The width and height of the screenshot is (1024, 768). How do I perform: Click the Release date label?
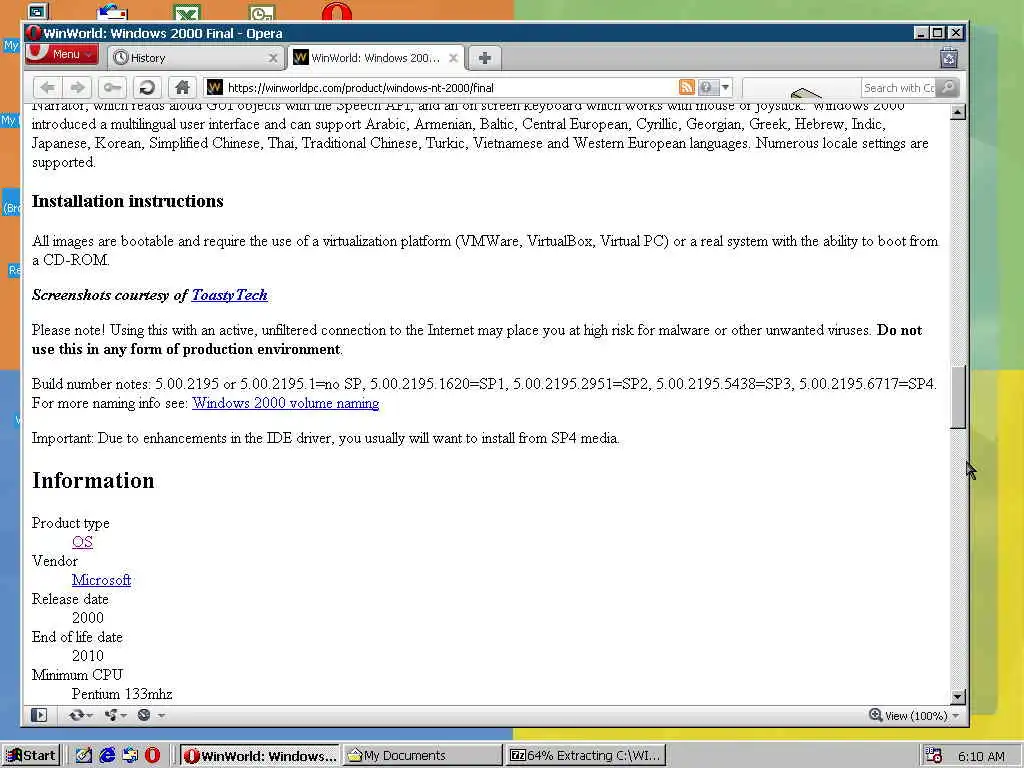[x=71, y=599]
